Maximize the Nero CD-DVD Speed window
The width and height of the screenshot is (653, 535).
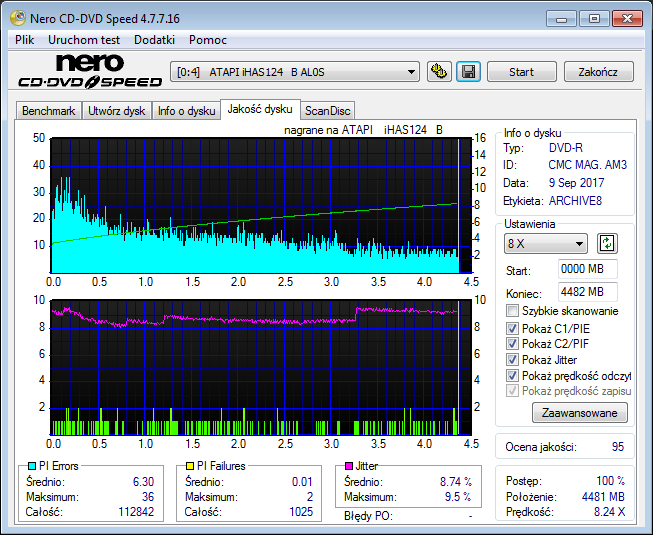pyautogui.click(x=594, y=19)
